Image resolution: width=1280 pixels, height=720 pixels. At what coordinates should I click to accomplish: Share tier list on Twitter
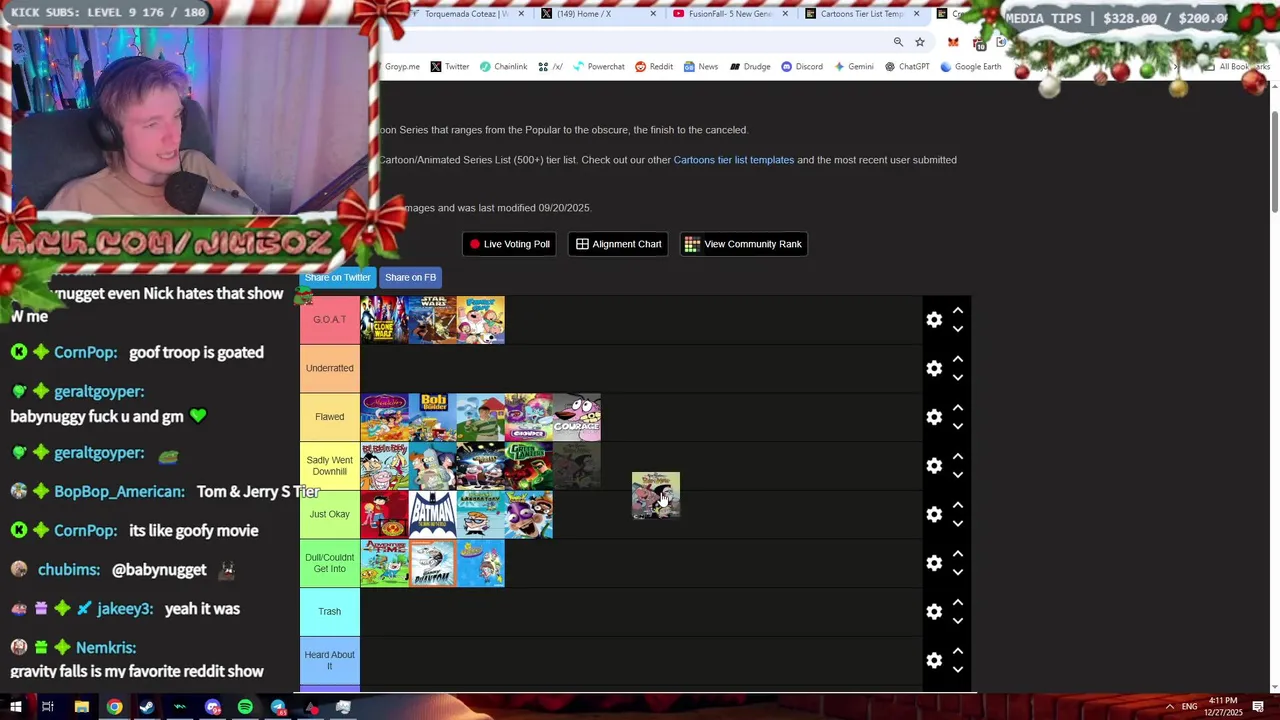pos(337,277)
